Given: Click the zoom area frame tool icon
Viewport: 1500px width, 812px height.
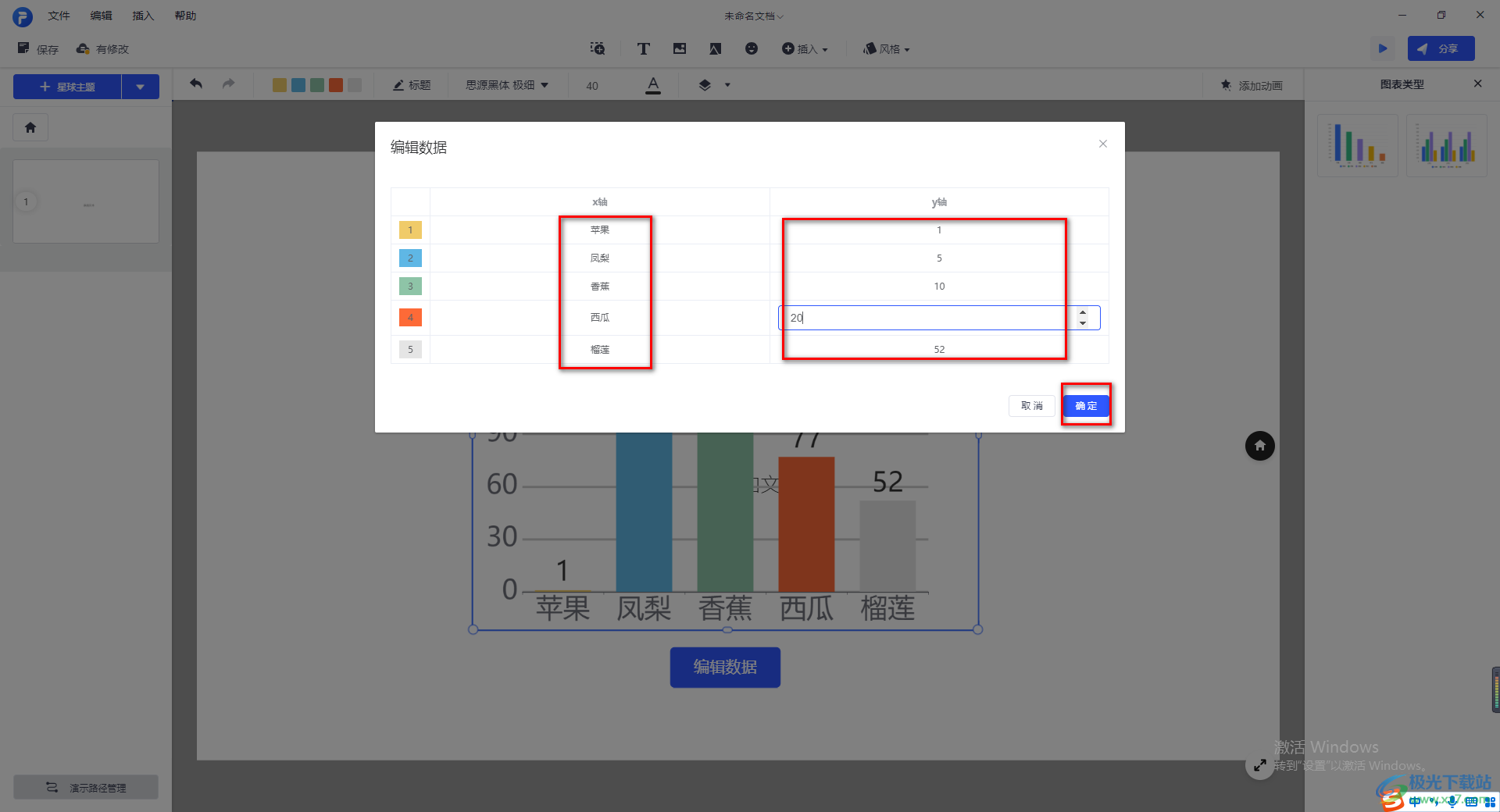Looking at the screenshot, I should 598,48.
